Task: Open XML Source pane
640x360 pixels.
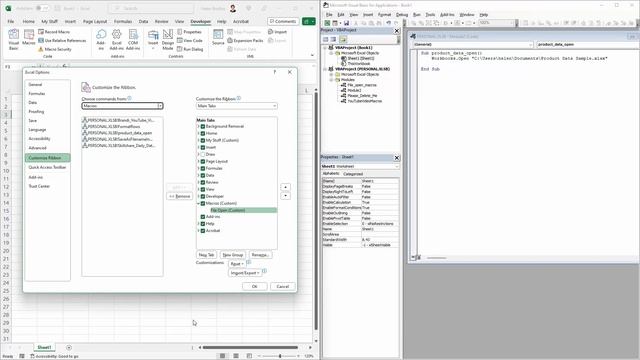Action: pyautogui.click(x=218, y=38)
